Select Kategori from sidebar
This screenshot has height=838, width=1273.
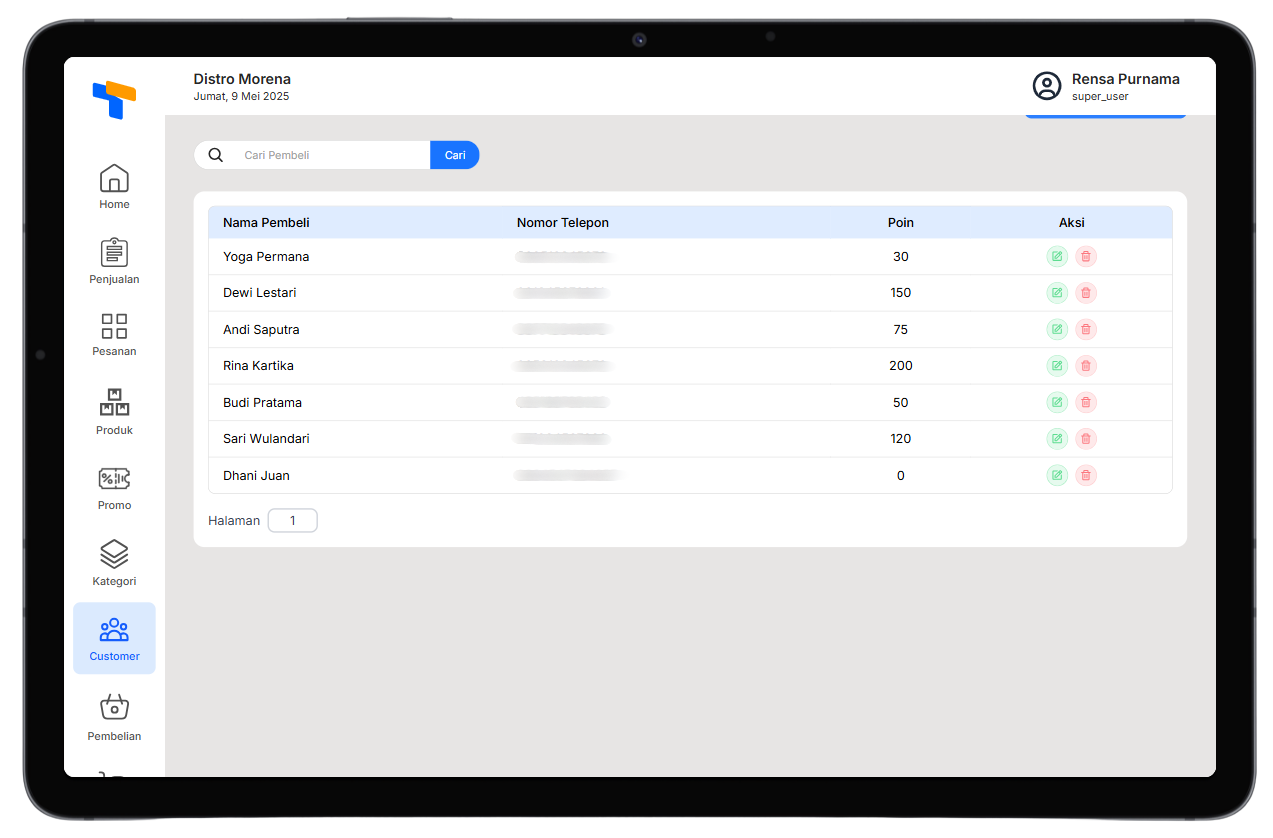coord(114,563)
